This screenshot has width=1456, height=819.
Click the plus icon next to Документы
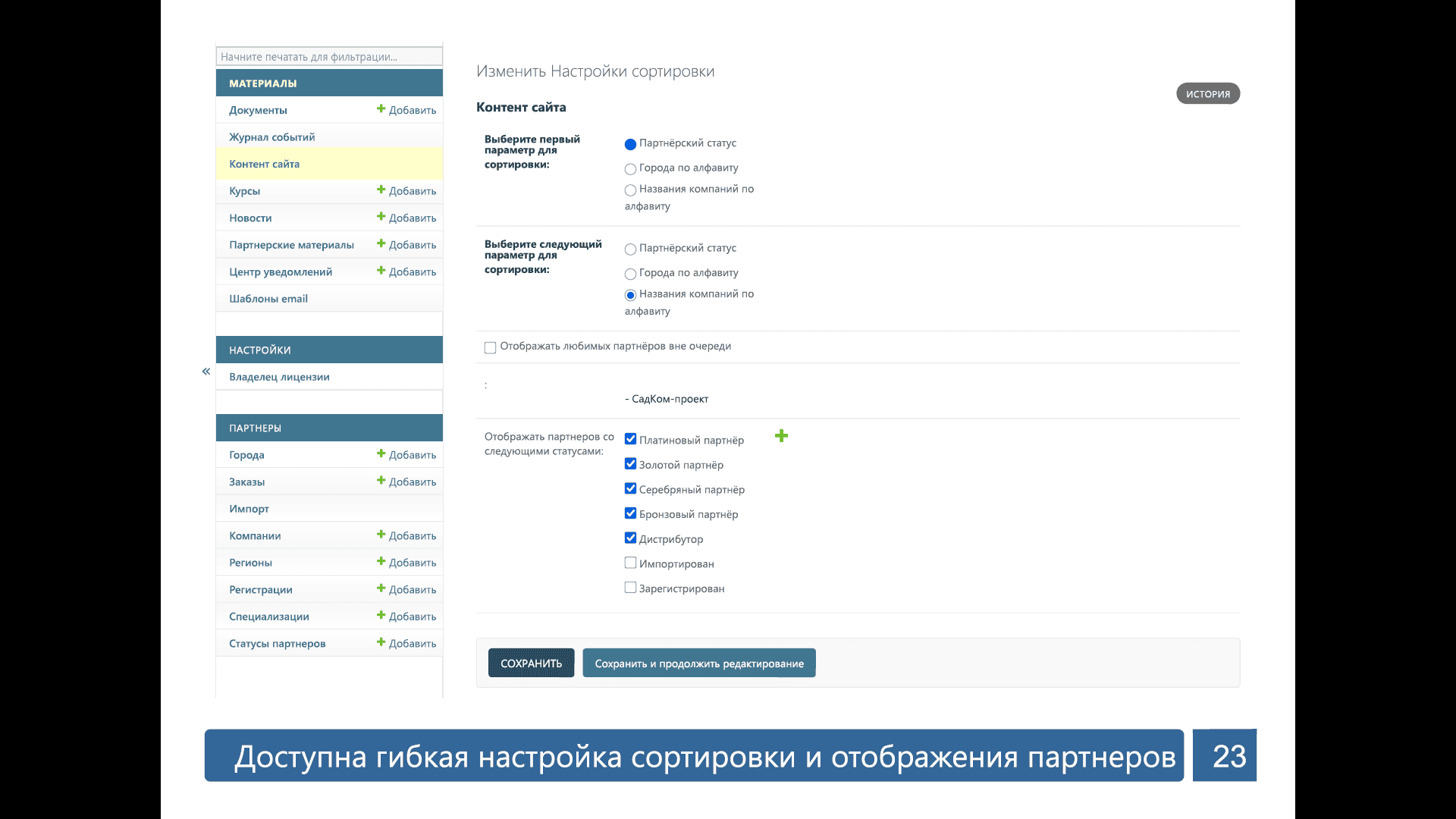point(381,109)
